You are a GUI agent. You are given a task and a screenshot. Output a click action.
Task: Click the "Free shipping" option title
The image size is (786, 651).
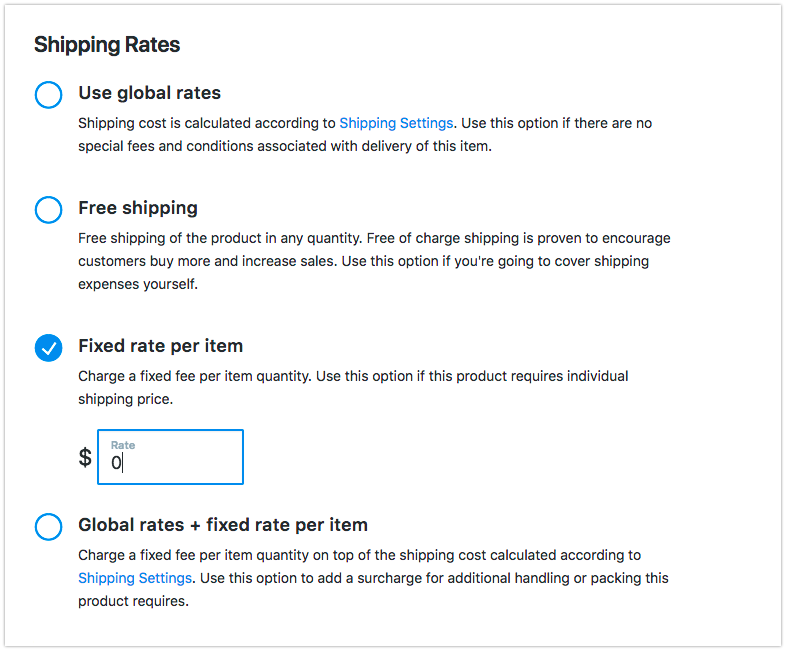[138, 208]
